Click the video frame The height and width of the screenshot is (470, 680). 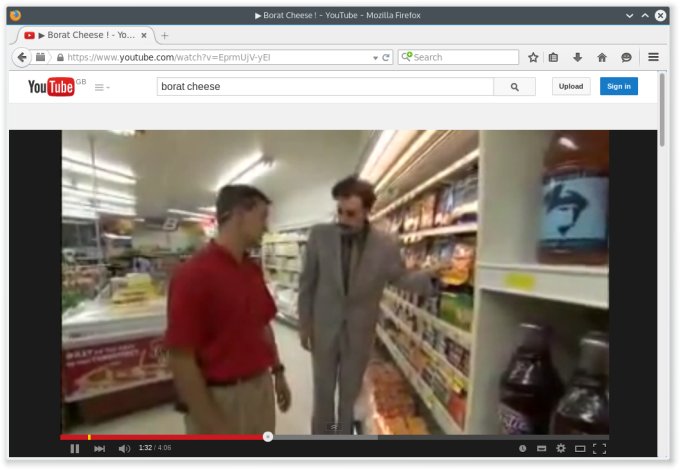click(x=335, y=282)
